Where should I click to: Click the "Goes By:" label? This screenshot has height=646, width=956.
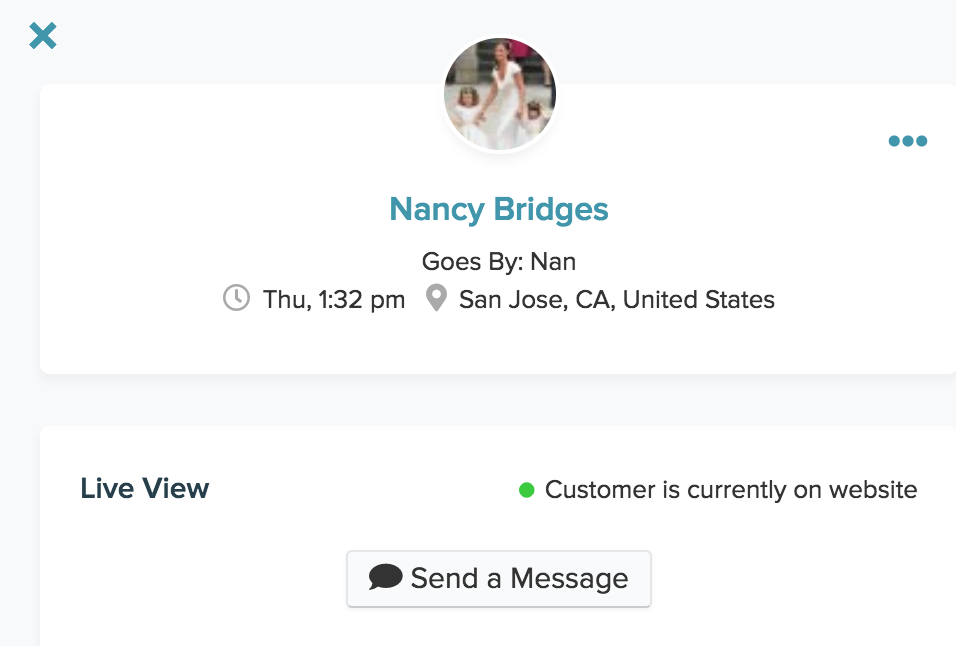click(x=472, y=262)
